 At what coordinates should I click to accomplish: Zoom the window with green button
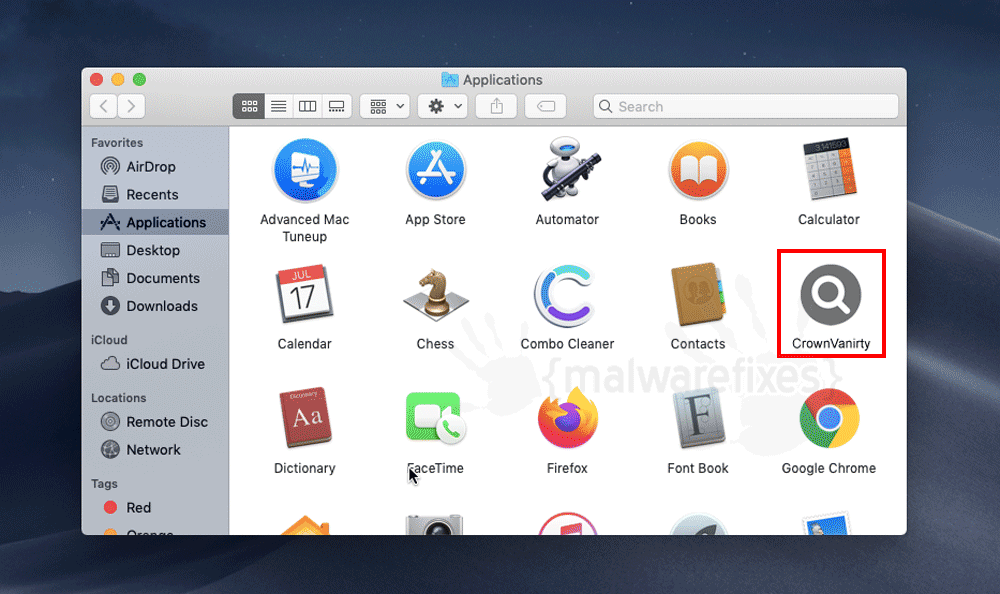[139, 79]
